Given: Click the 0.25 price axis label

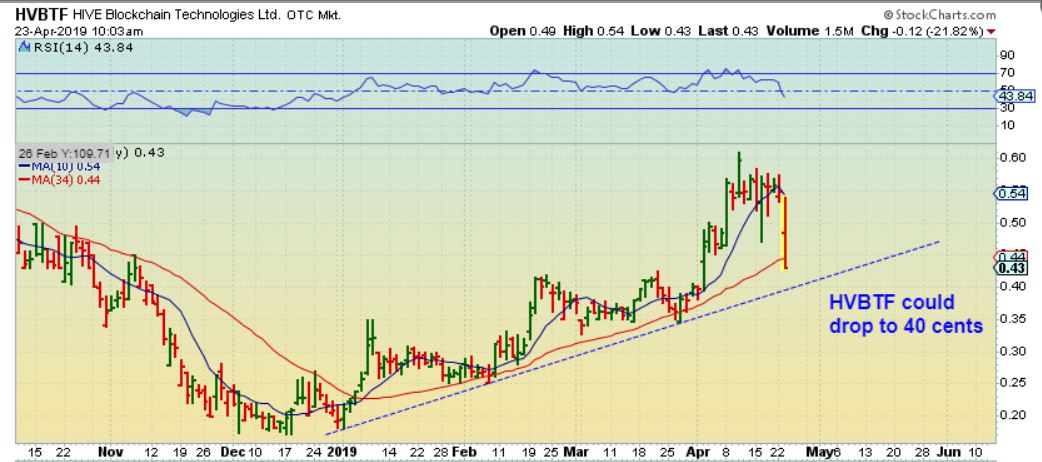Looking at the screenshot, I should coord(1015,382).
